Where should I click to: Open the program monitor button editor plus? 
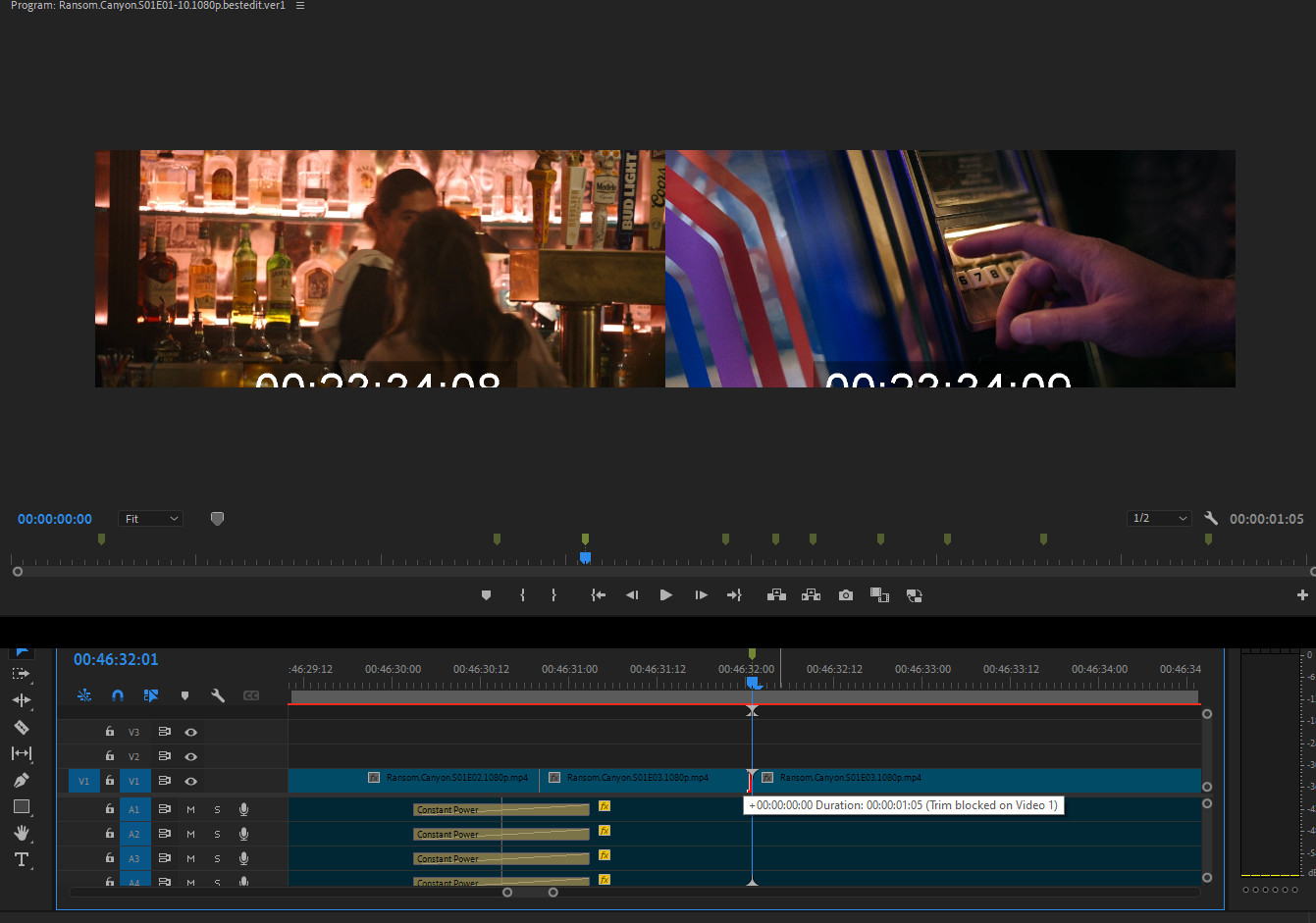click(1302, 595)
